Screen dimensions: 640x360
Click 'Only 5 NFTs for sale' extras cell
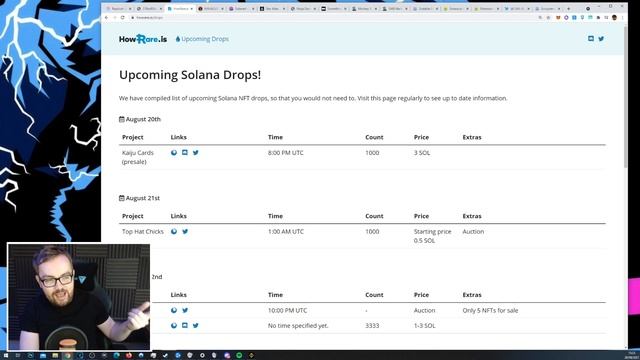(x=490, y=310)
